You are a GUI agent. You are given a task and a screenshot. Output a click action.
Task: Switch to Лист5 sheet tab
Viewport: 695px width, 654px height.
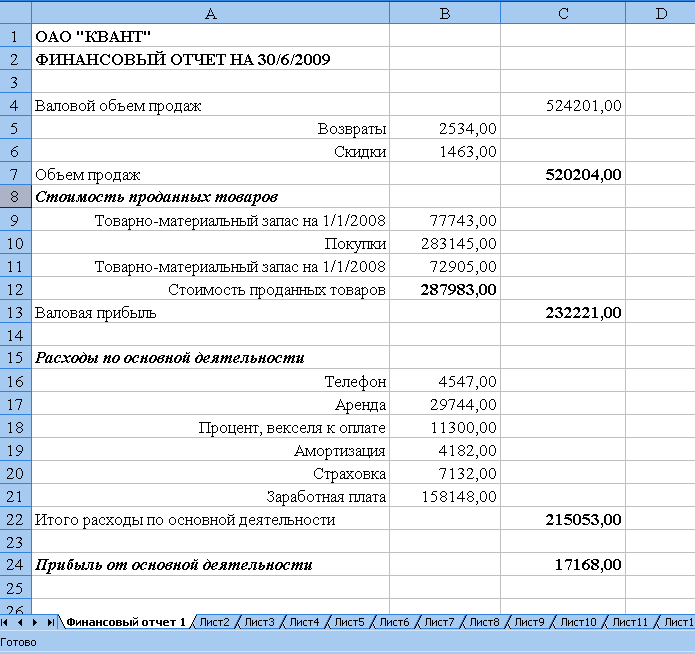[x=349, y=623]
